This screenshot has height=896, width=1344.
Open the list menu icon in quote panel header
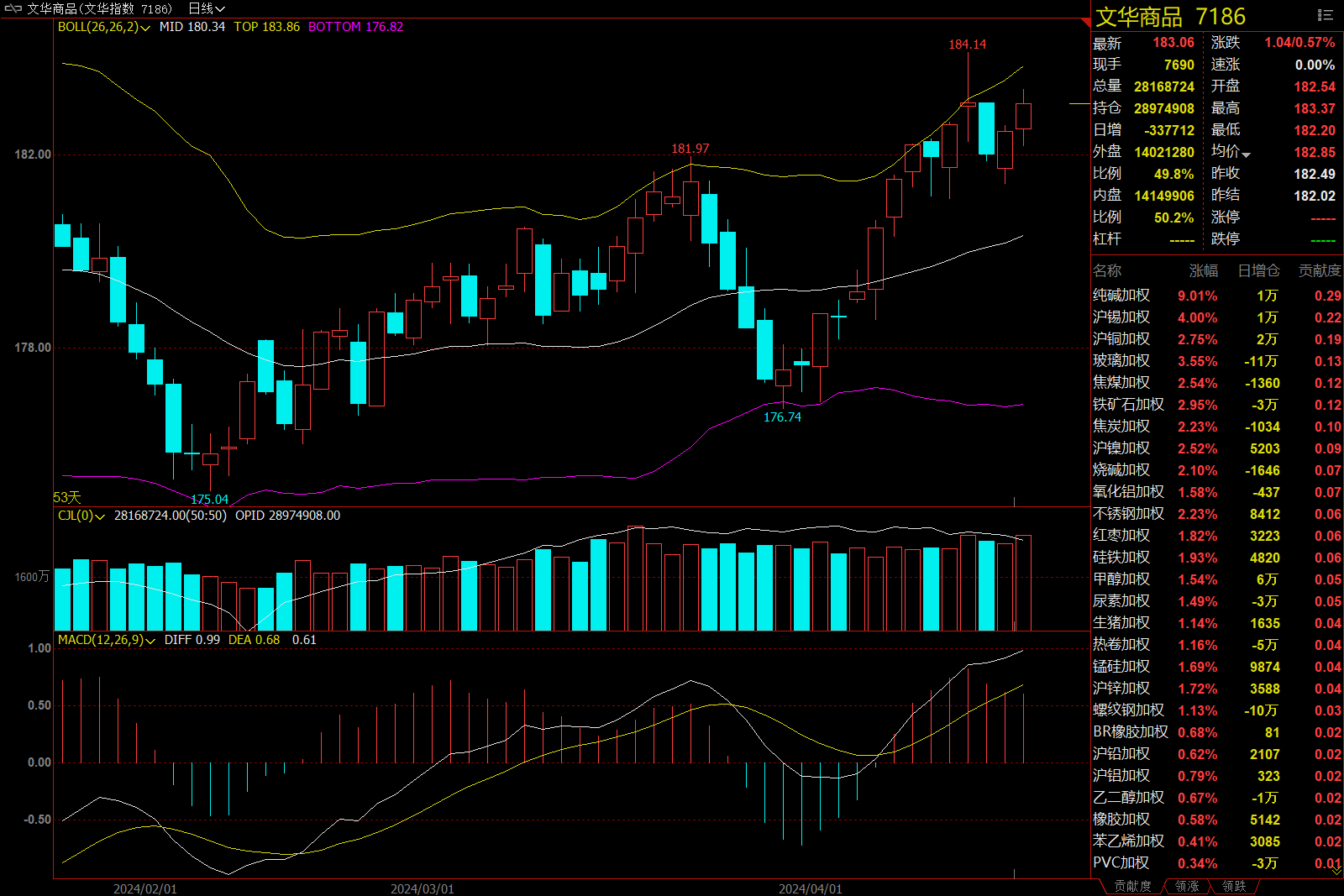(x=1326, y=15)
